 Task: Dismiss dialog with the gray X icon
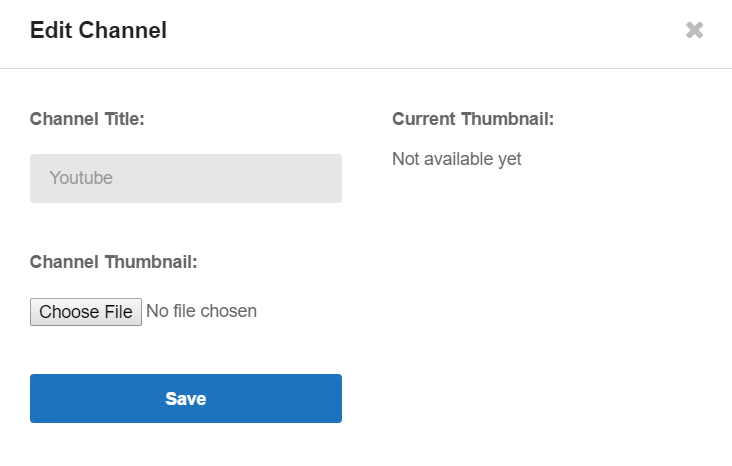[x=694, y=30]
